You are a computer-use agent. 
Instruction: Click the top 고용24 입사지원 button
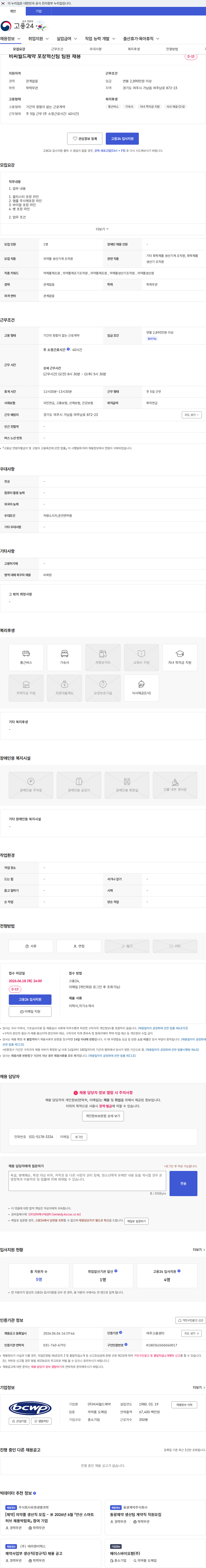coord(122,139)
